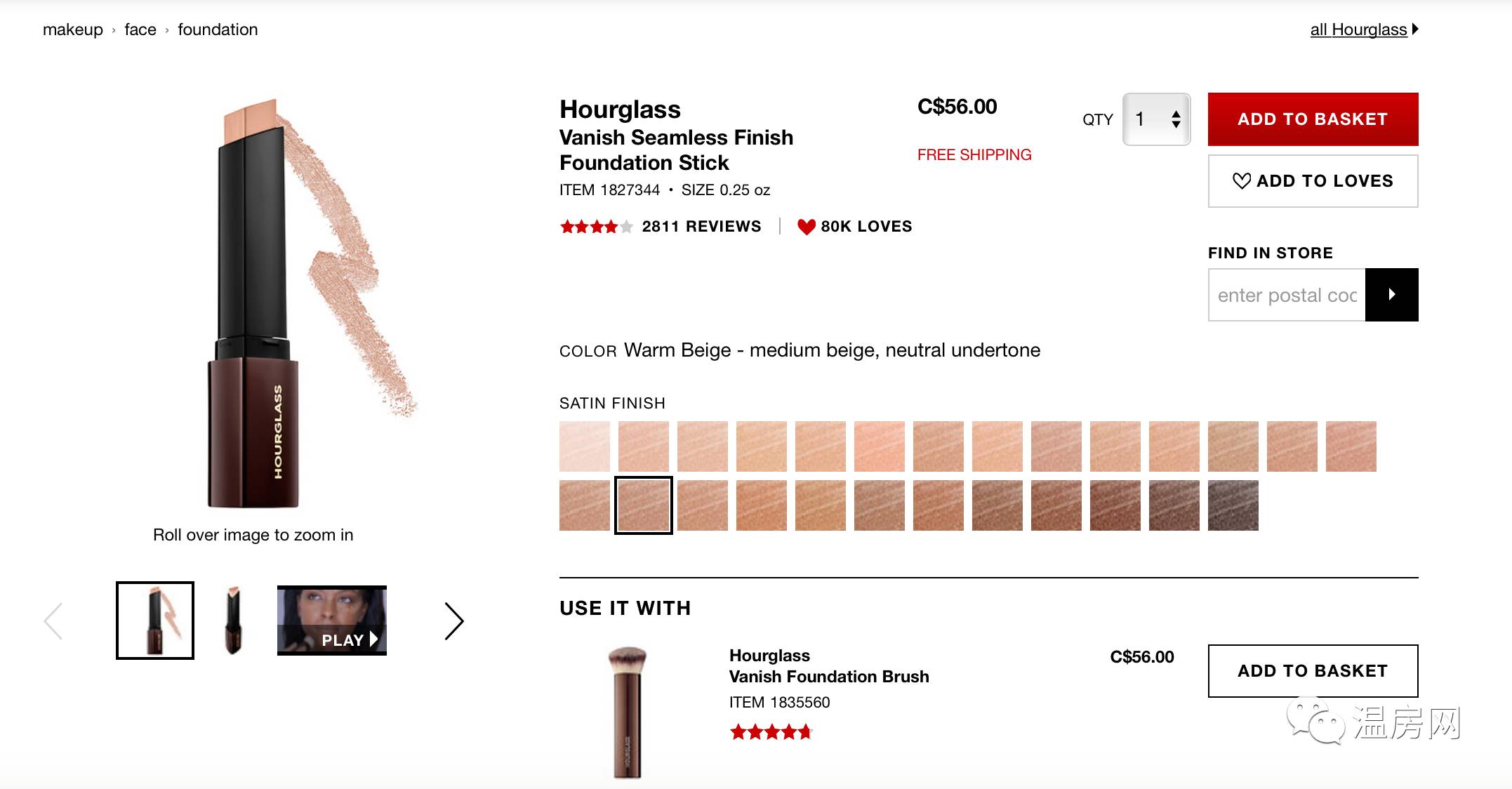Image resolution: width=1512 pixels, height=789 pixels.
Task: Select the lightest shade swatch in first row
Action: click(585, 446)
